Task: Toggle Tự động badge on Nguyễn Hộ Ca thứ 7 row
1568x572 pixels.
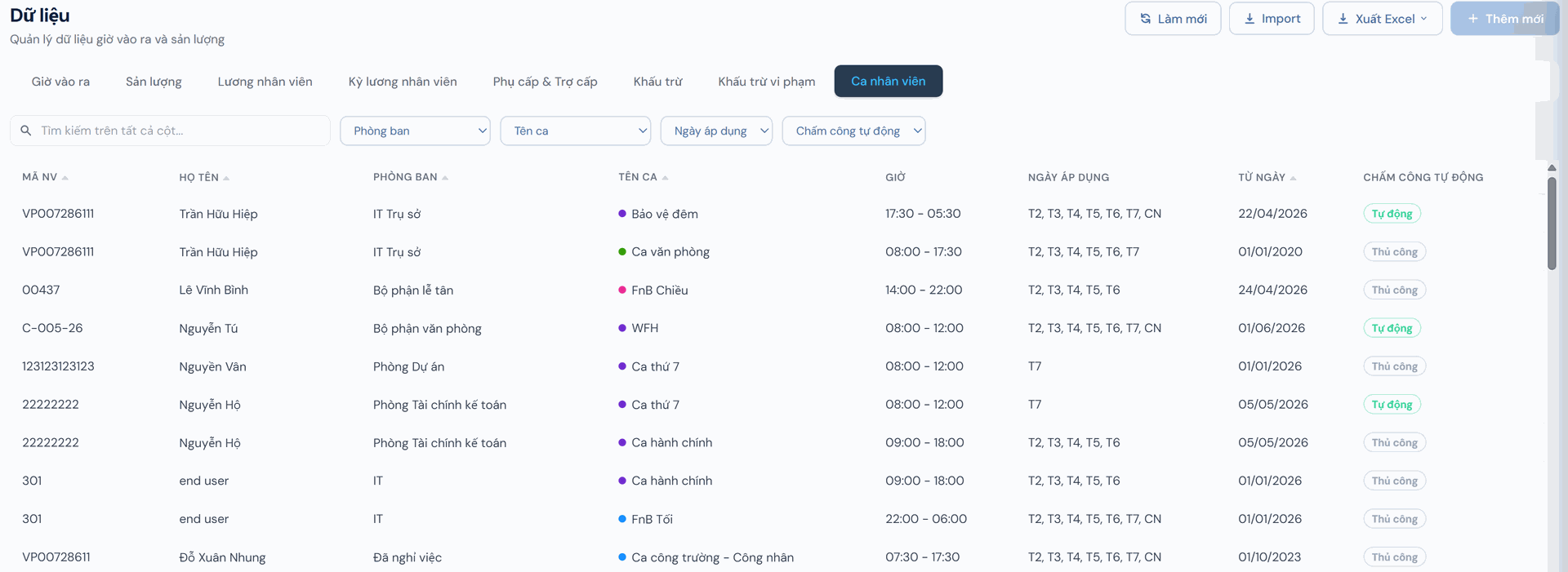Action: 1392,405
